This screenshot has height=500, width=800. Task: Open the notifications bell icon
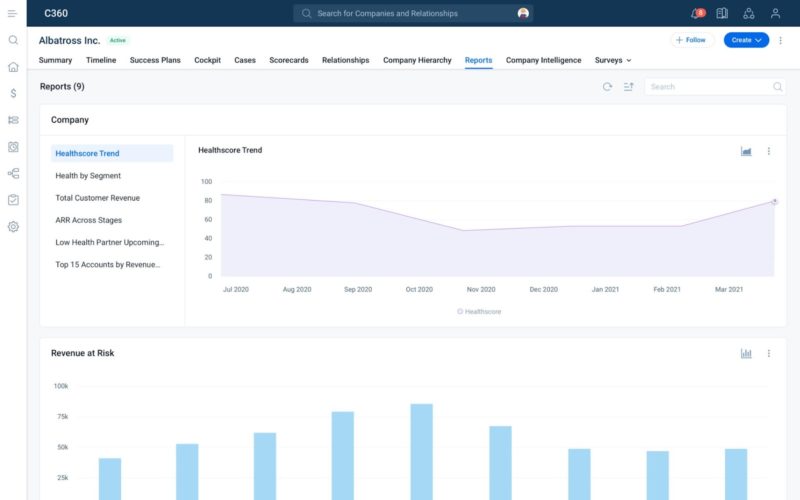pos(696,14)
